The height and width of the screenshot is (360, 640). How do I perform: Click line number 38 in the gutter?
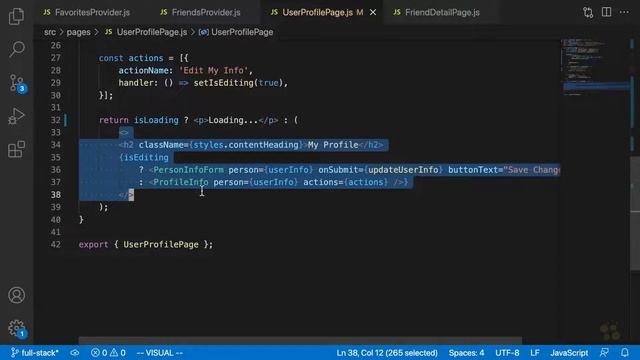[56, 195]
